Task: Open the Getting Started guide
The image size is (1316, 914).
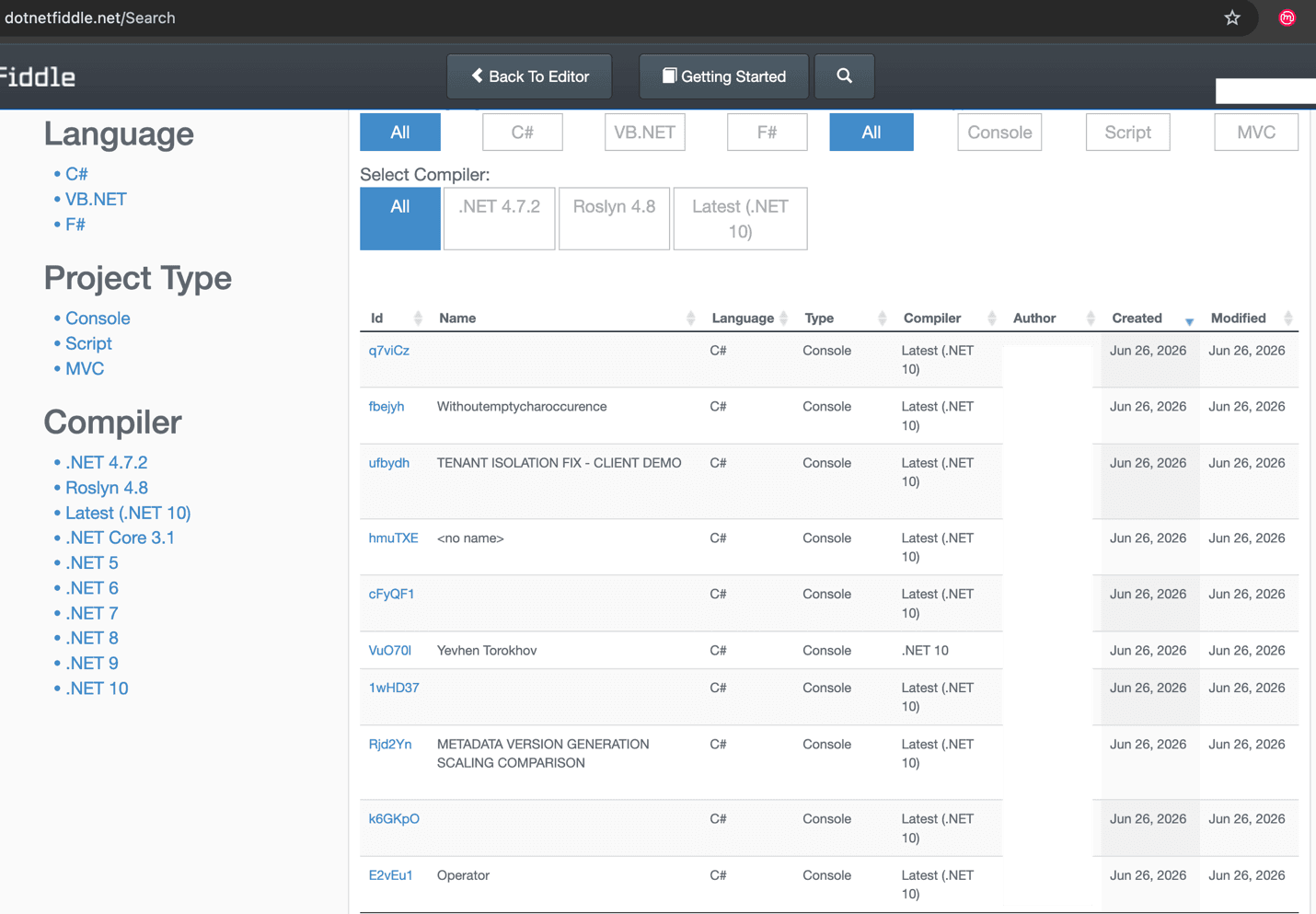Action: 724,76
